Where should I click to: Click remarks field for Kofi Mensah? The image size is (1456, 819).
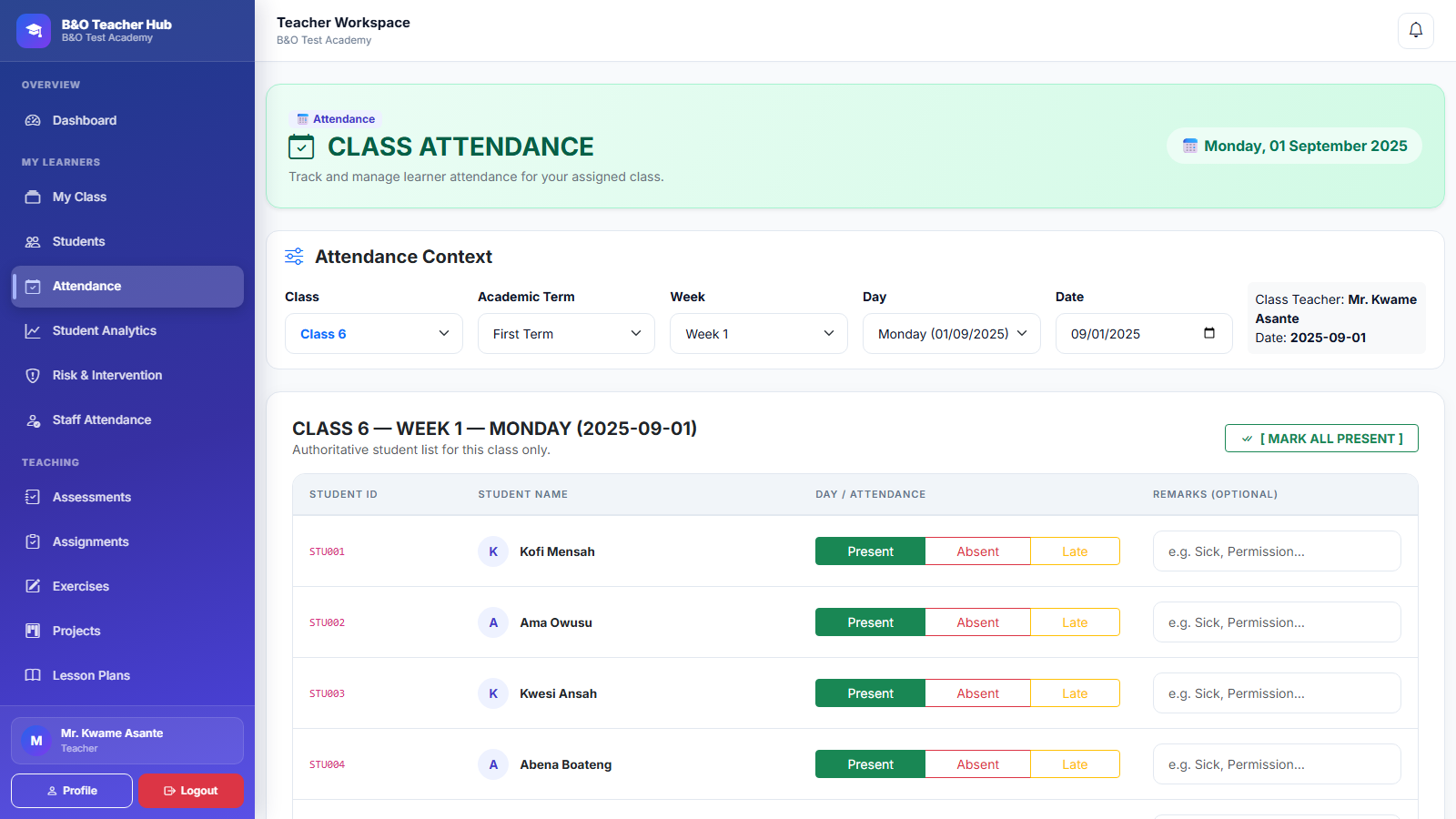pyautogui.click(x=1277, y=551)
